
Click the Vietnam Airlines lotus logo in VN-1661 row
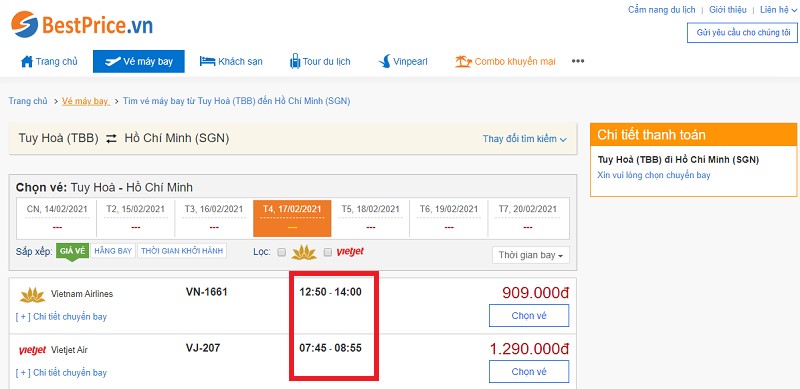[32, 295]
